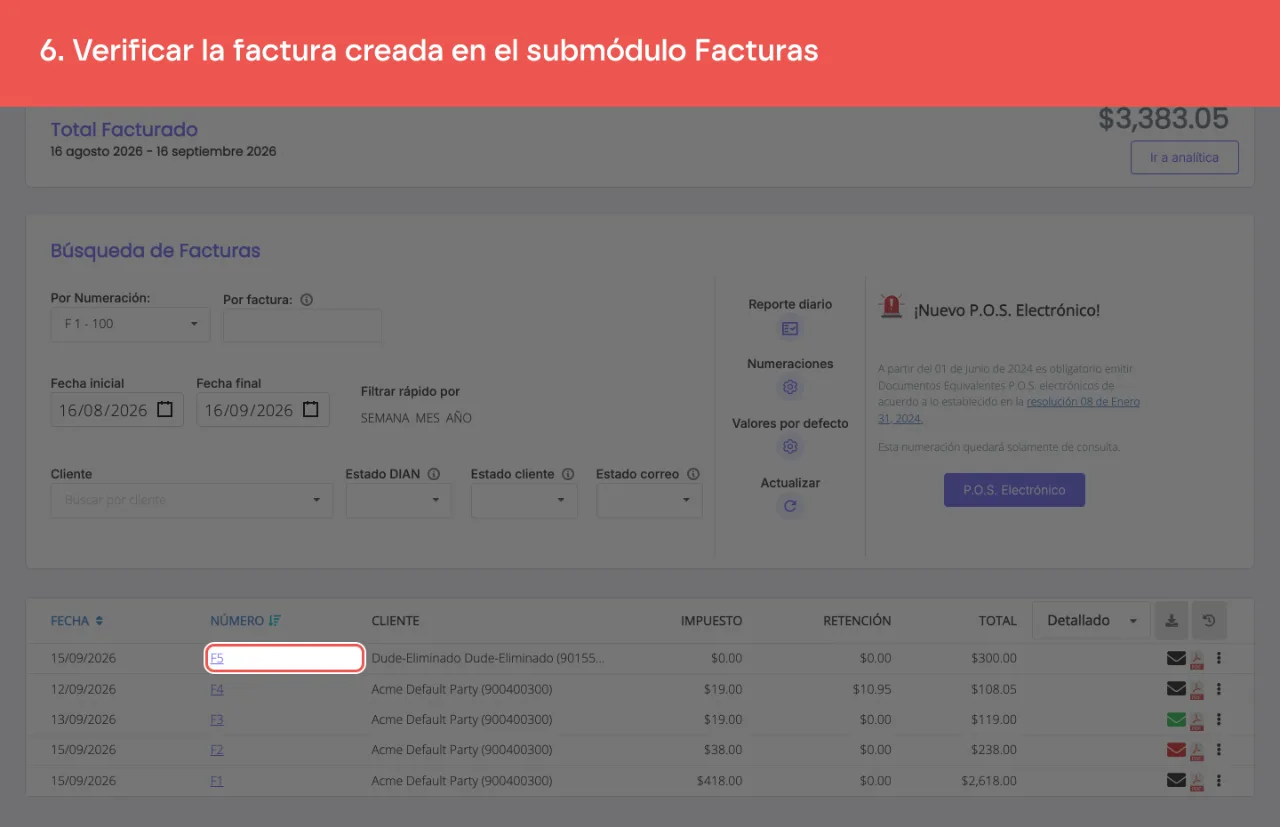Screen dimensions: 1280x827
Task: Click the Fecha inicial date field 16/08/2026
Action: (117, 410)
